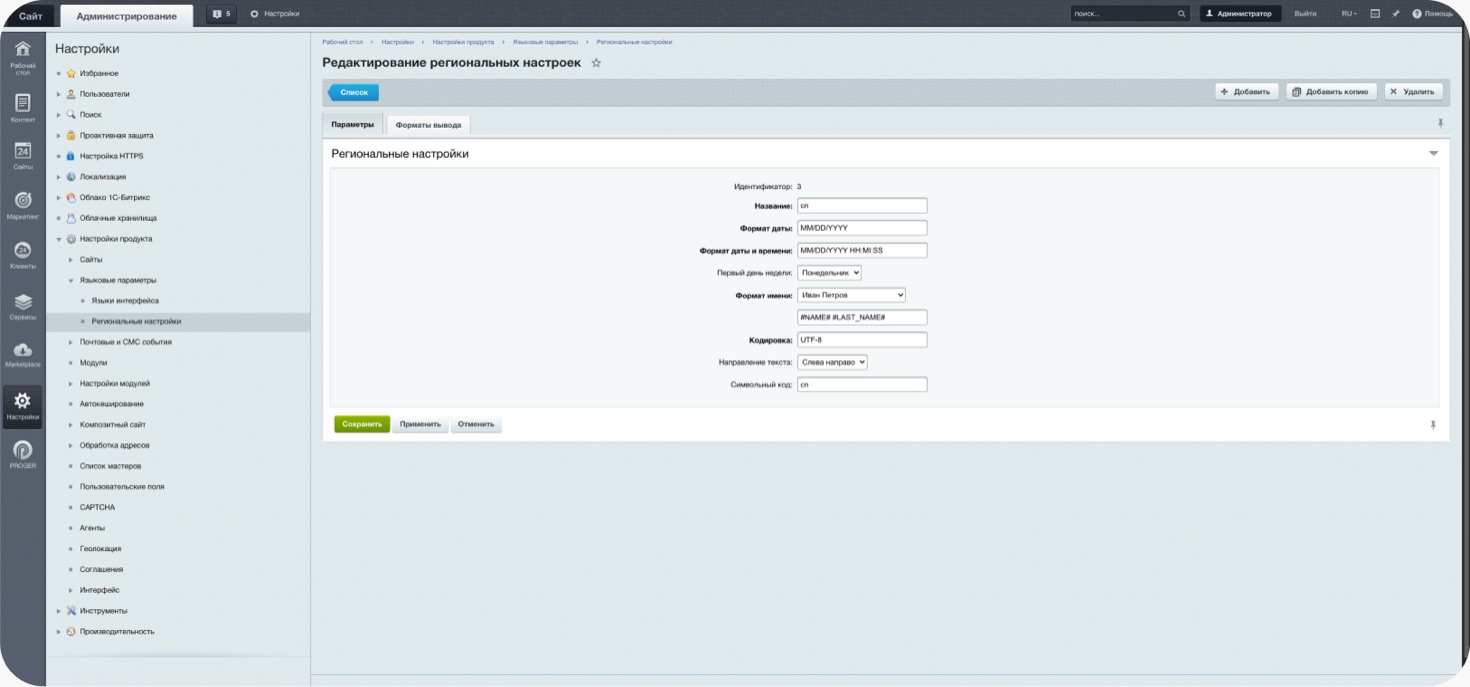Click the green Сохранить button

click(362, 424)
